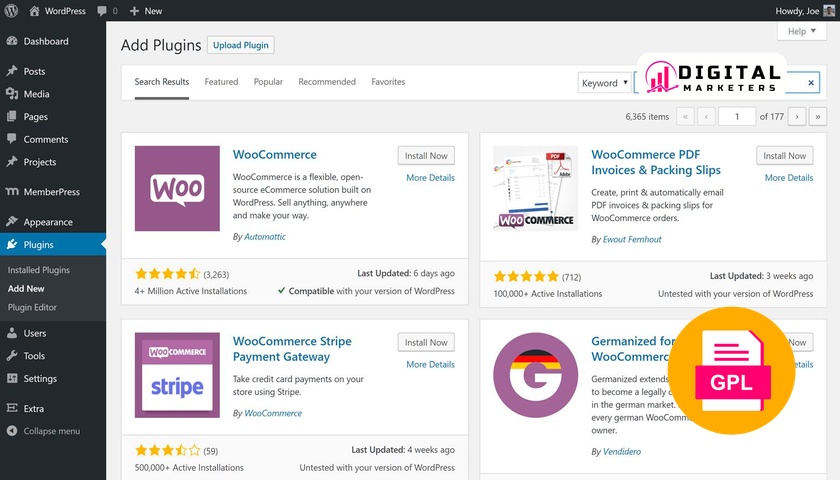The image size is (840, 480).
Task: Install WooCommerce Stripe Payment Gateway now
Action: (426, 342)
